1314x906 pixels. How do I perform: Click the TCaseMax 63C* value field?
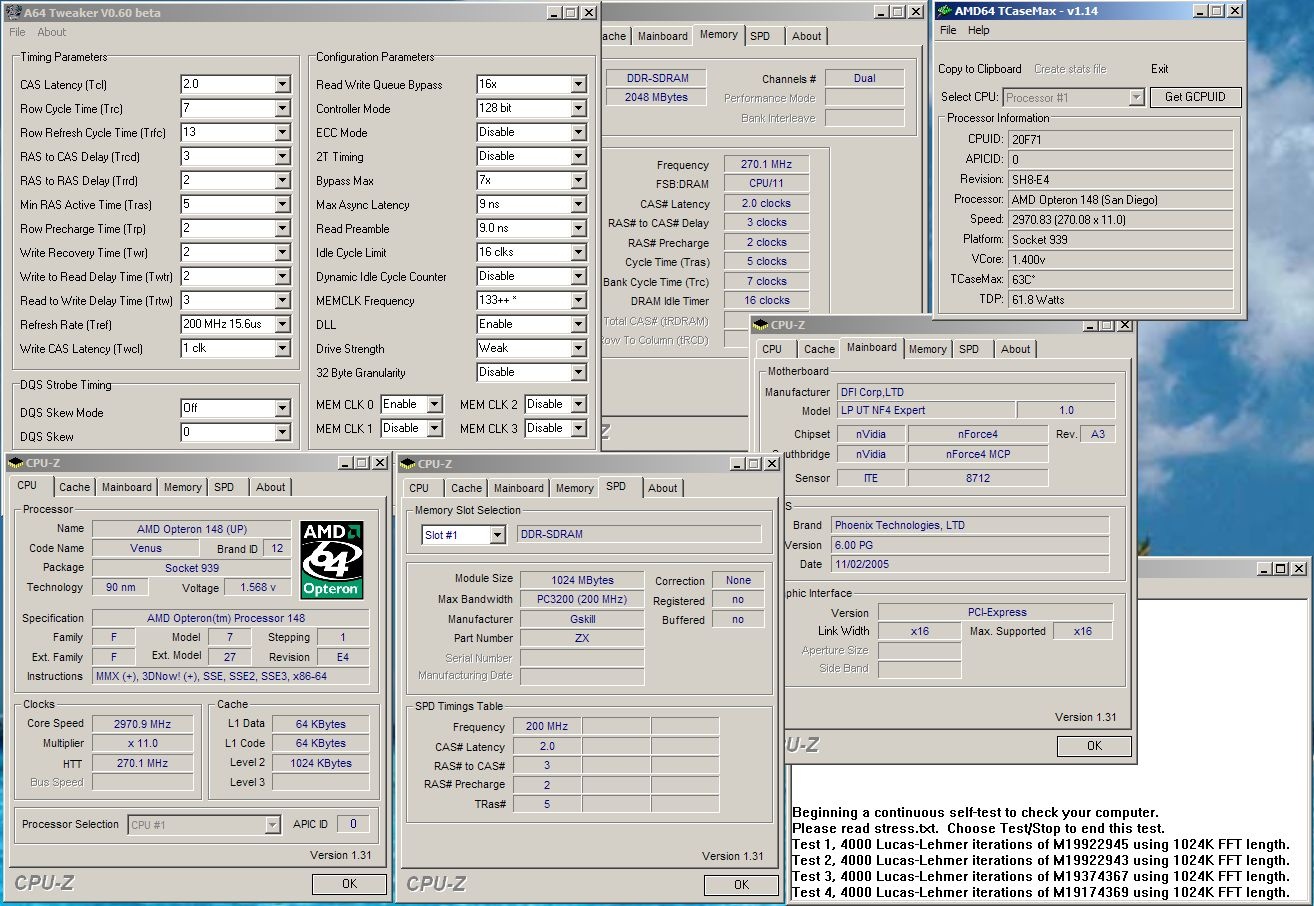(x=1120, y=280)
